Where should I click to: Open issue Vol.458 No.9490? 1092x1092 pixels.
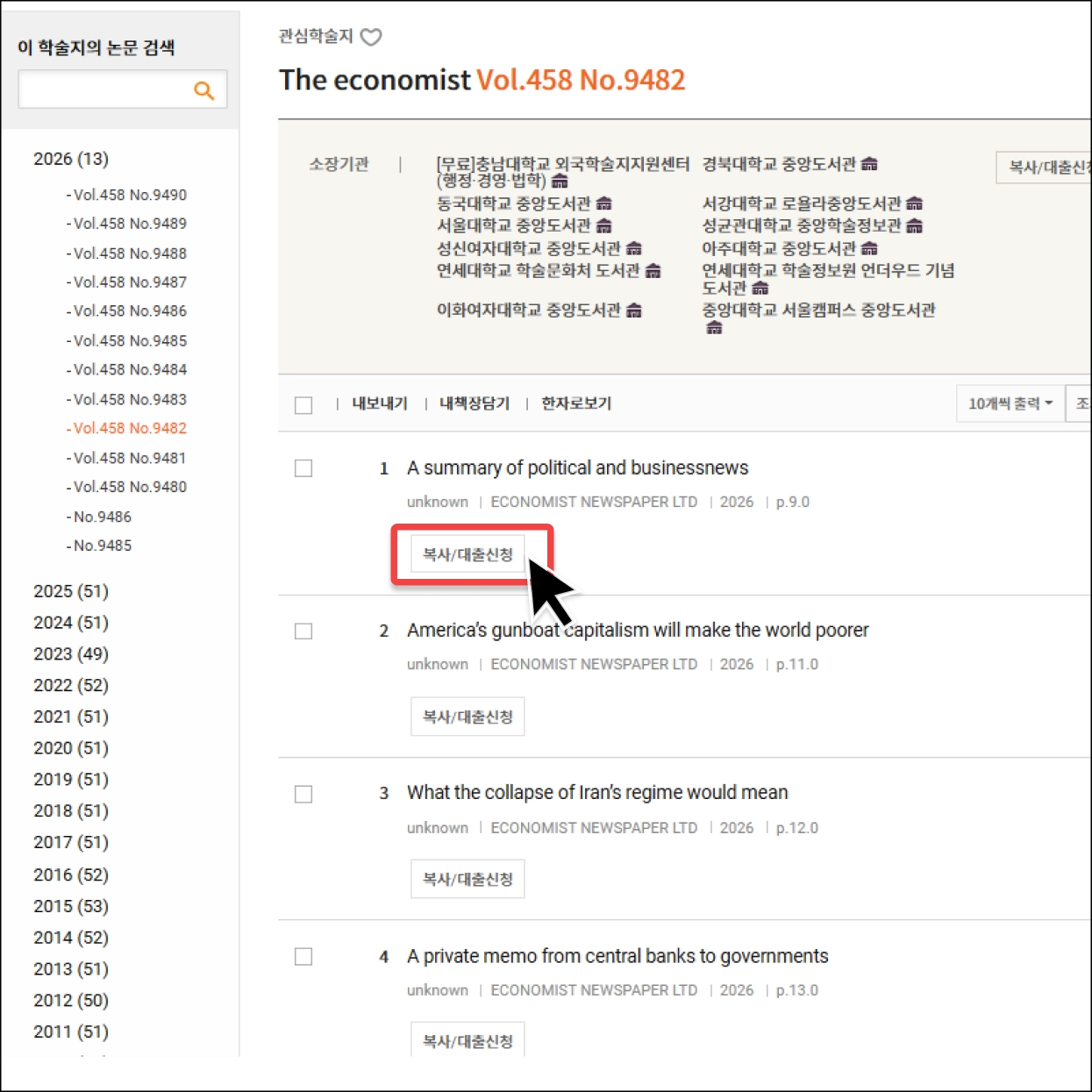point(130,195)
